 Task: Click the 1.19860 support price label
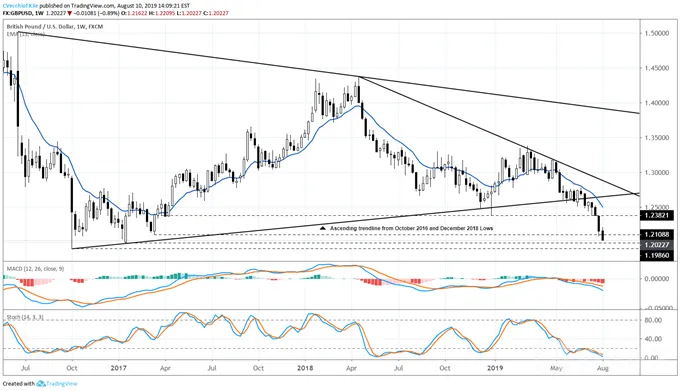[x=657, y=255]
